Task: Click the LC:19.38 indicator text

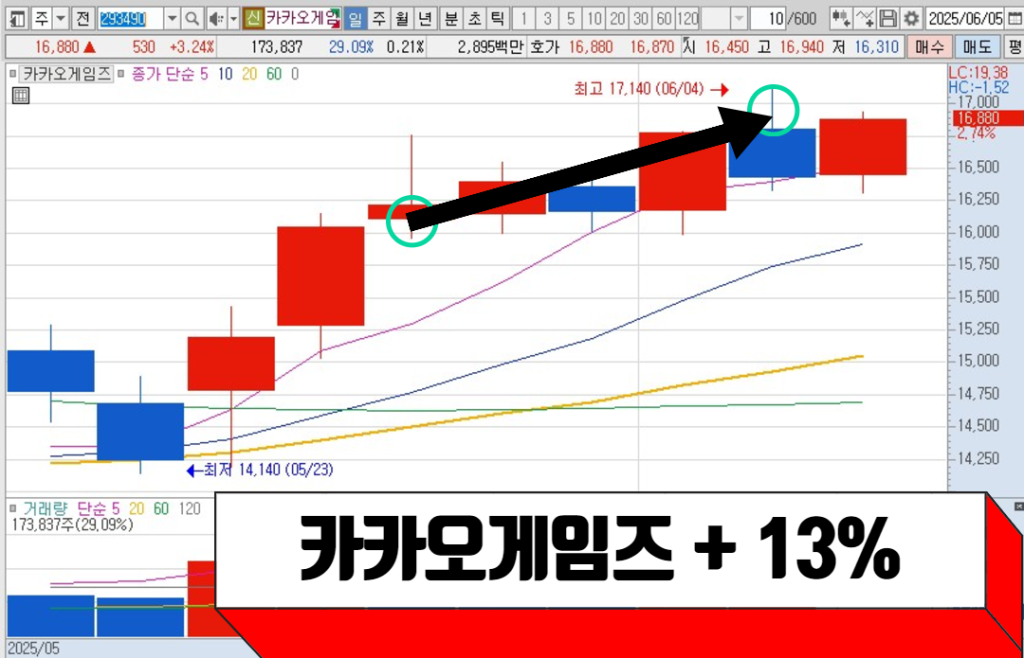Action: point(980,71)
